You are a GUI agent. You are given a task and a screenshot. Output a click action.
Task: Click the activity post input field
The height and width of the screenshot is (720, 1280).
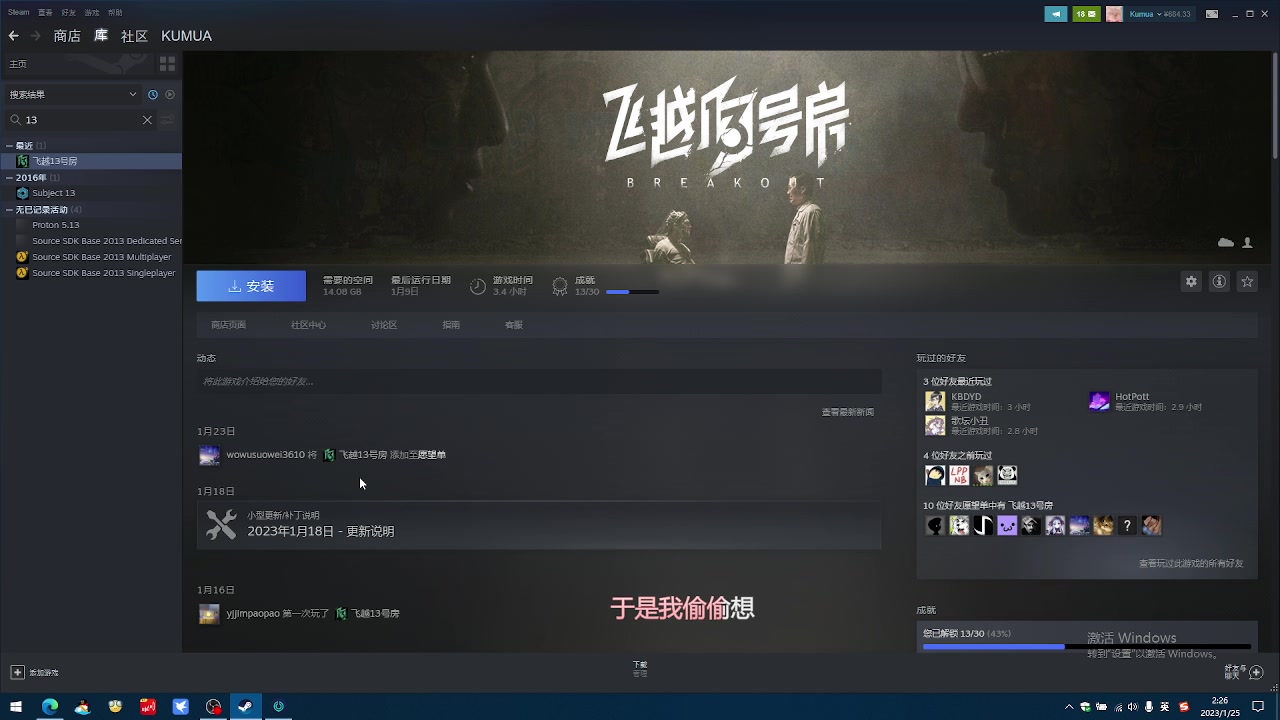point(539,381)
